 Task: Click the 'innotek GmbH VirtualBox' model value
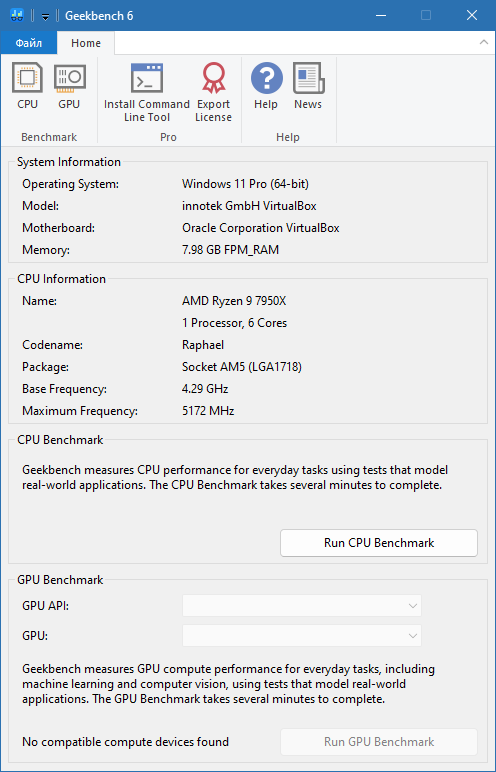tap(249, 206)
